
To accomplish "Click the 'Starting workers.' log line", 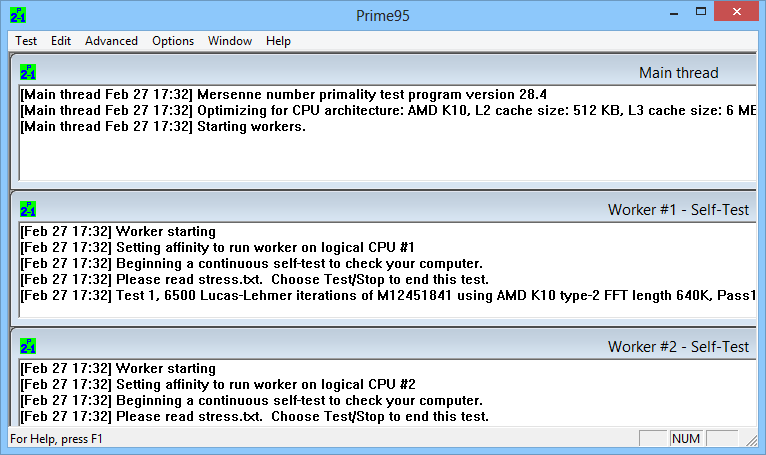I will (163, 127).
